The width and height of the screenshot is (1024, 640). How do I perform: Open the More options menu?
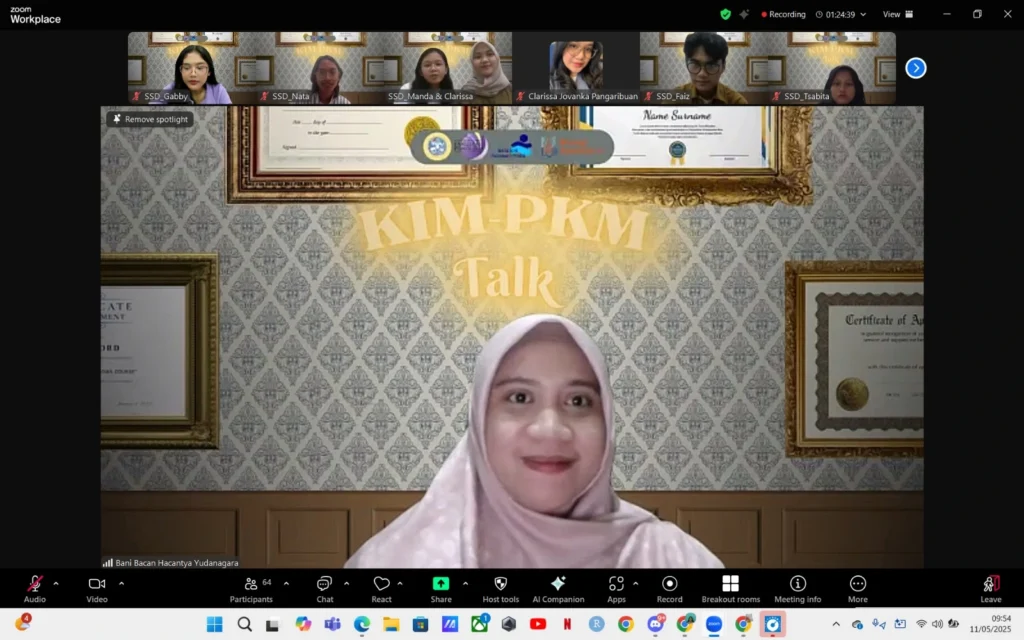[x=857, y=588]
